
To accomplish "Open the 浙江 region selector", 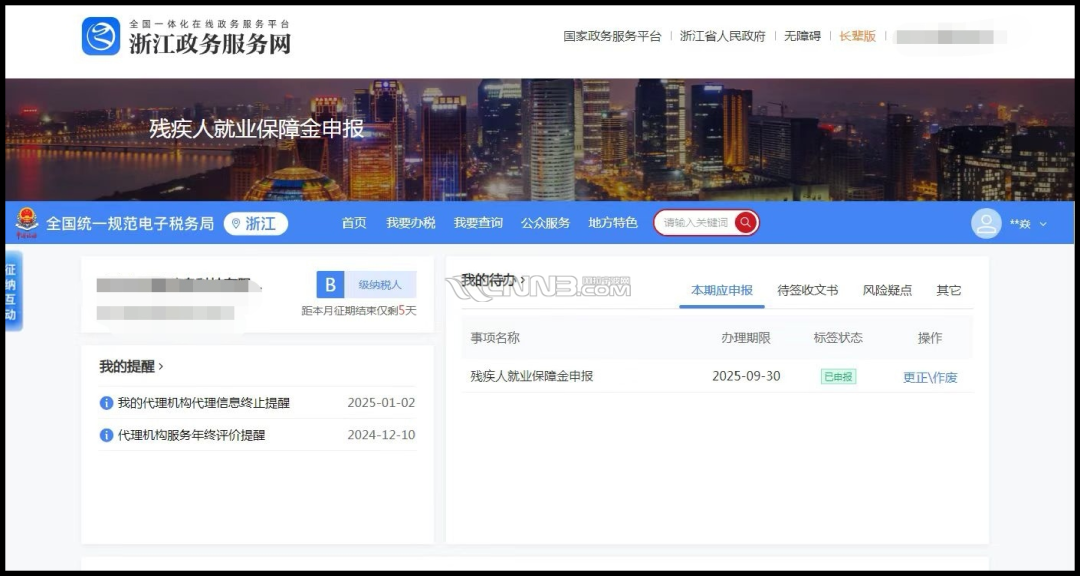I will point(255,224).
